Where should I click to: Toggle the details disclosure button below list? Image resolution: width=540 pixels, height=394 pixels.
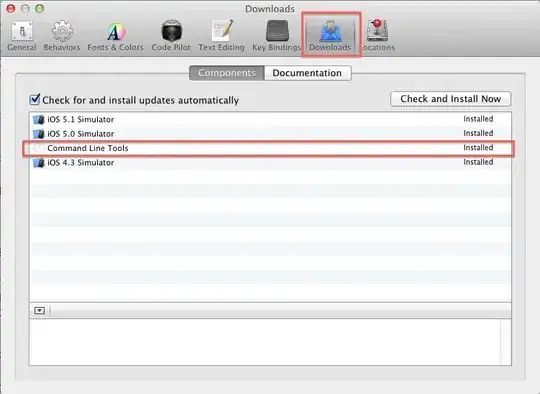coord(40,311)
